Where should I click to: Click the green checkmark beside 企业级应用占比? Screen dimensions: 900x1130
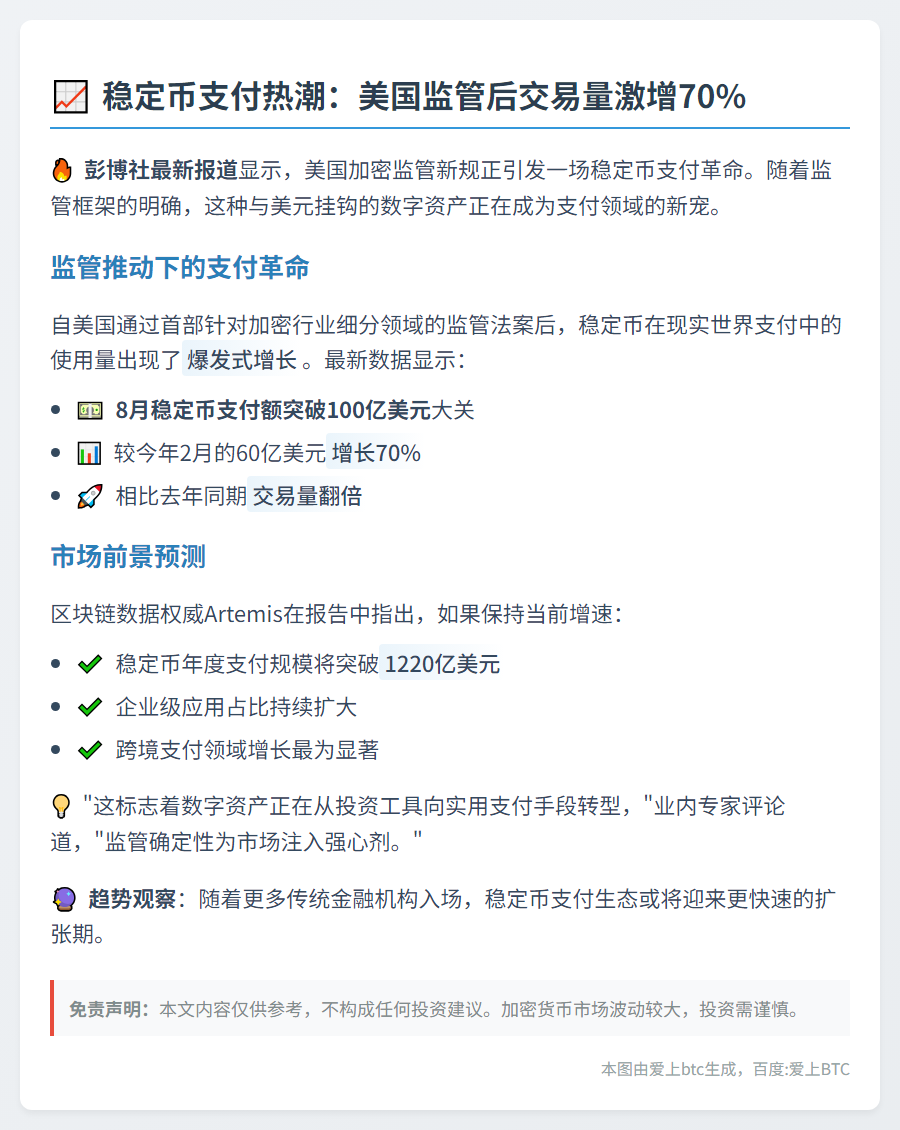(x=89, y=707)
